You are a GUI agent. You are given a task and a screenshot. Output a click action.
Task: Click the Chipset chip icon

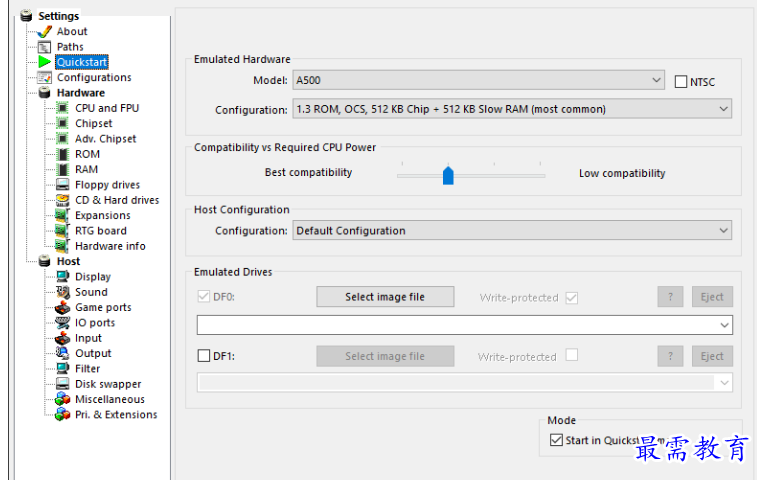(62, 124)
